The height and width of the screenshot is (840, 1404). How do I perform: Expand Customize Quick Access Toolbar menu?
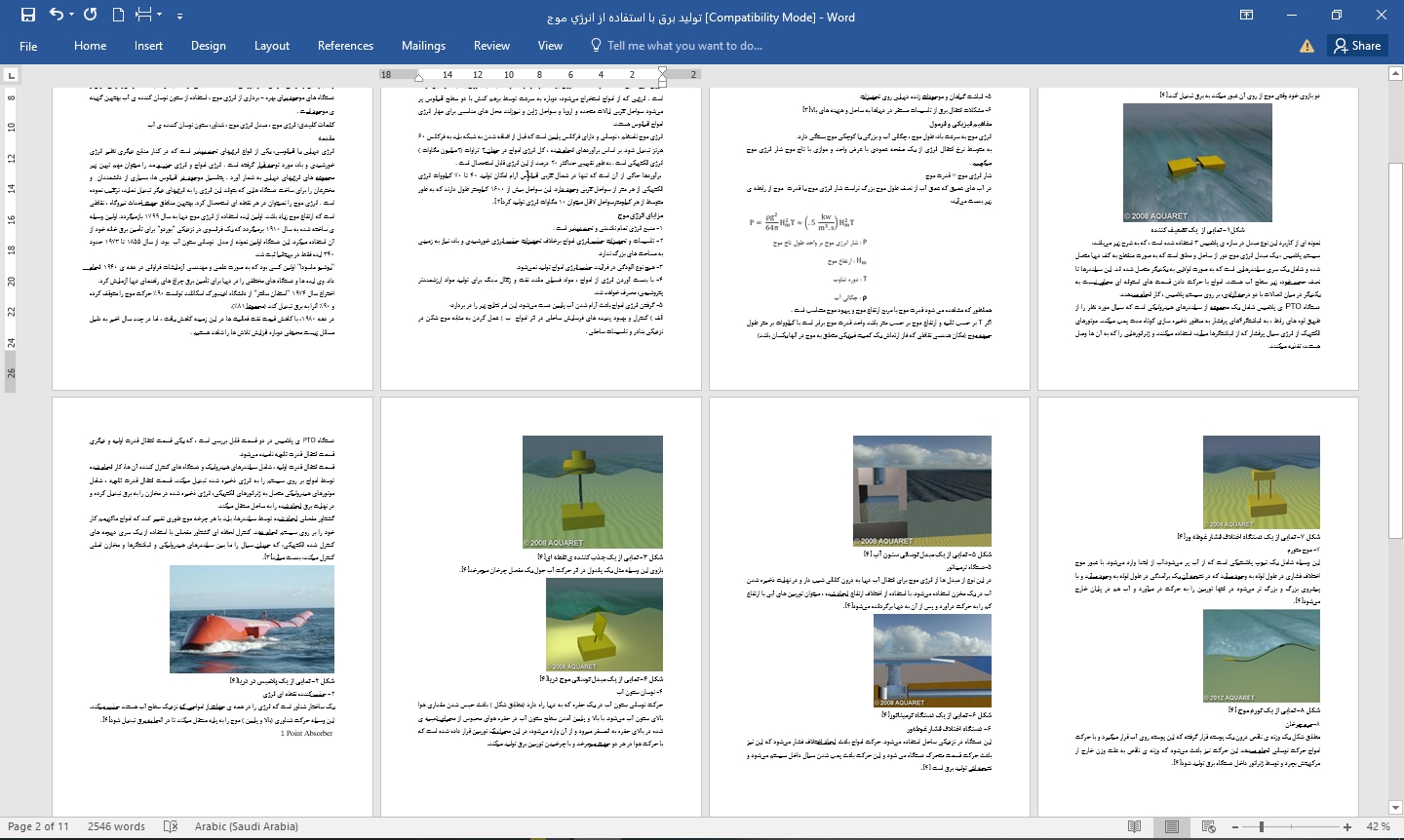pyautogui.click(x=180, y=16)
